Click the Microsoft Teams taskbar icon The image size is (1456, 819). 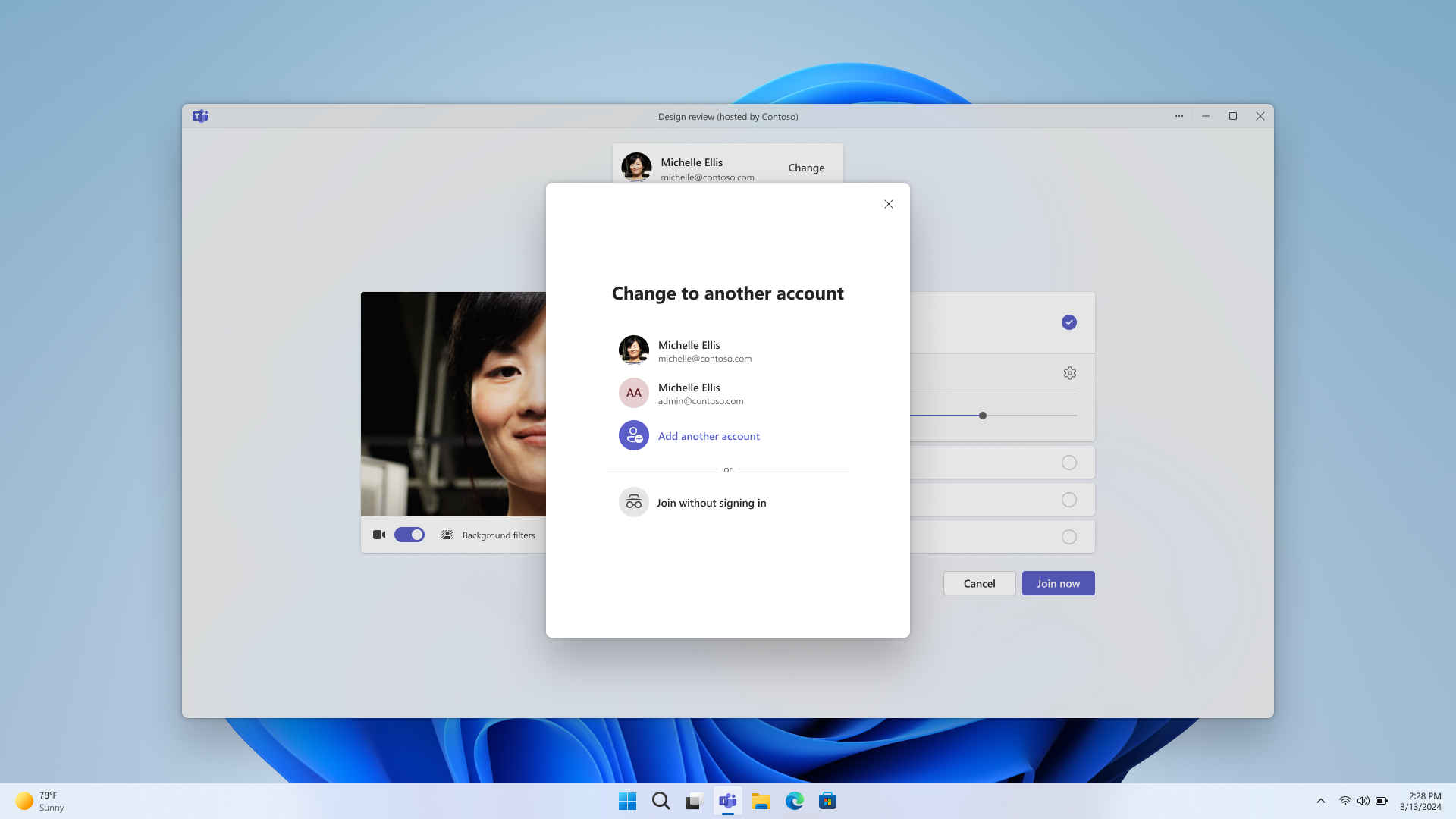point(728,801)
